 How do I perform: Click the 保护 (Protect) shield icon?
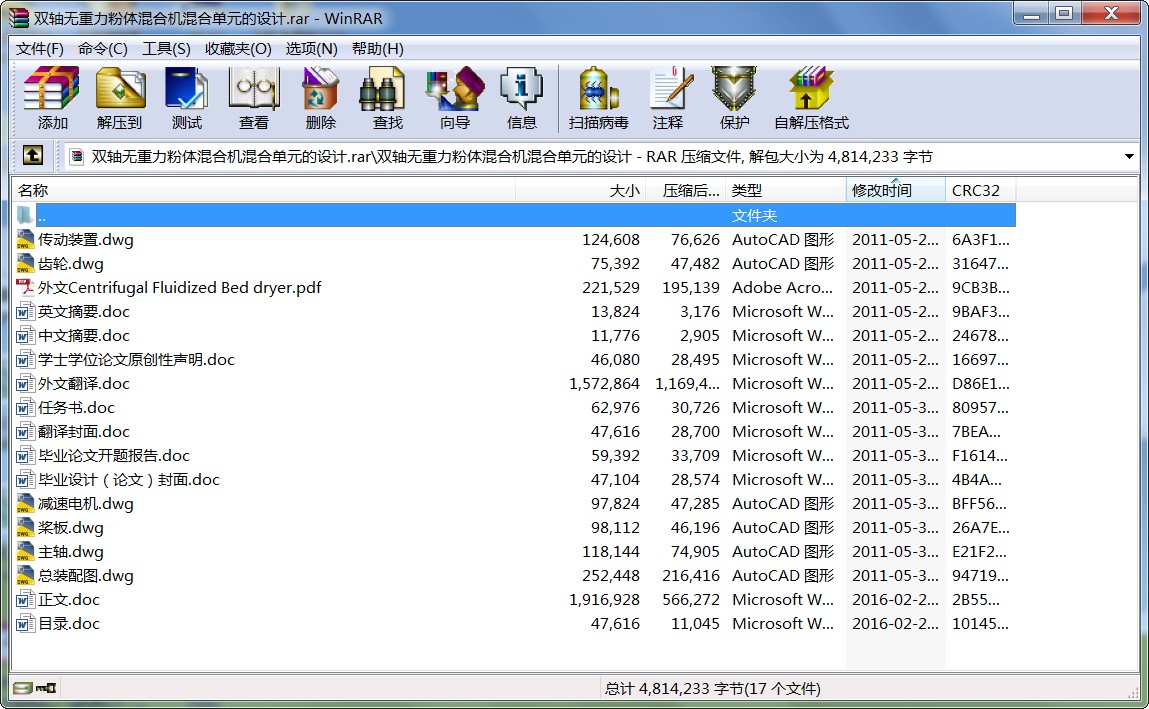point(734,98)
